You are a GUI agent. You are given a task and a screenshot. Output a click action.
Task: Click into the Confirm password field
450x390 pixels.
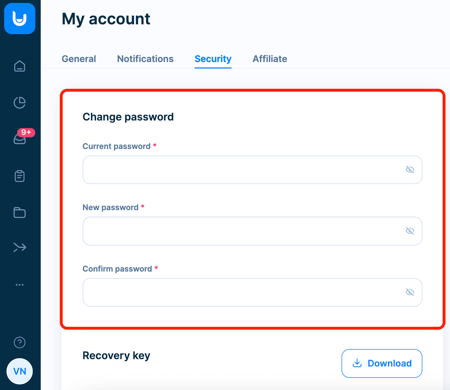(252, 292)
